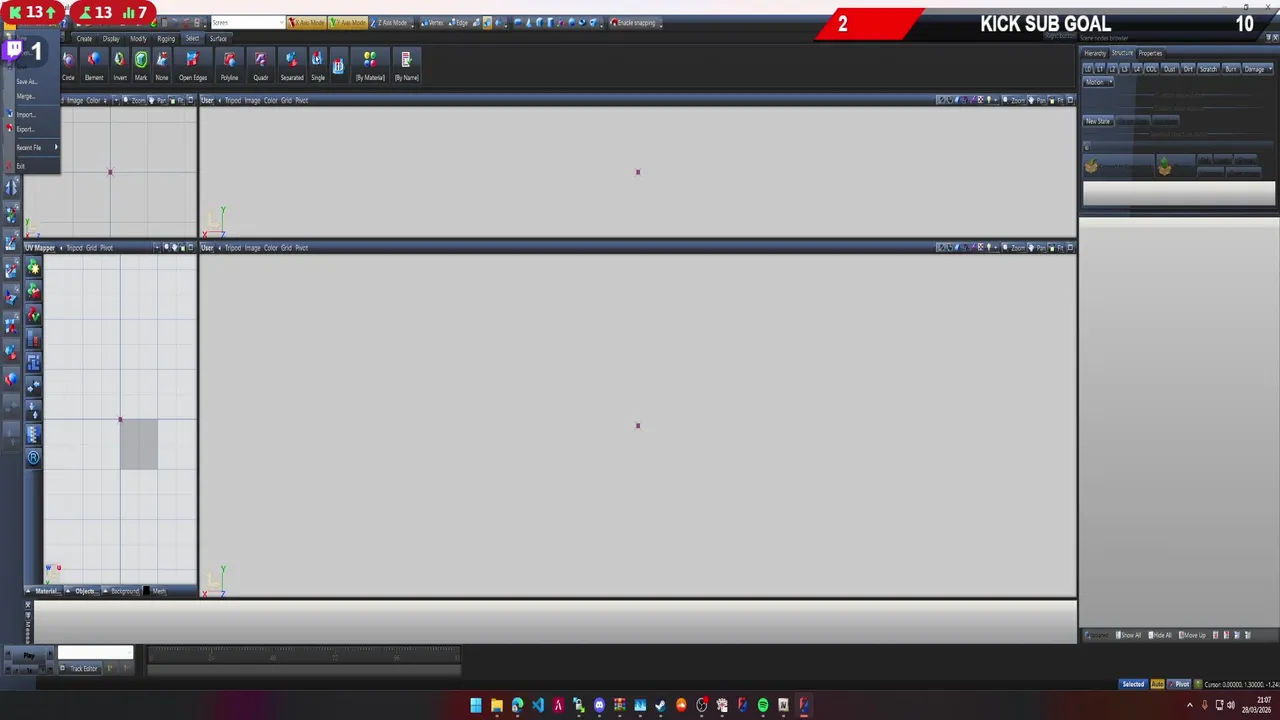This screenshot has width=1280, height=720.
Task: Choose the Quadr selection tool
Action: pos(261,67)
